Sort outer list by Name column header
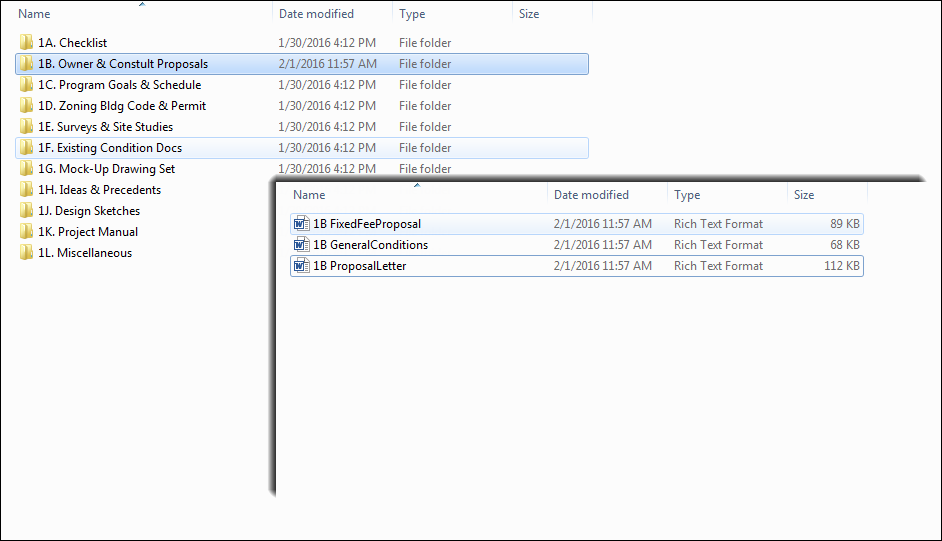 click(34, 14)
